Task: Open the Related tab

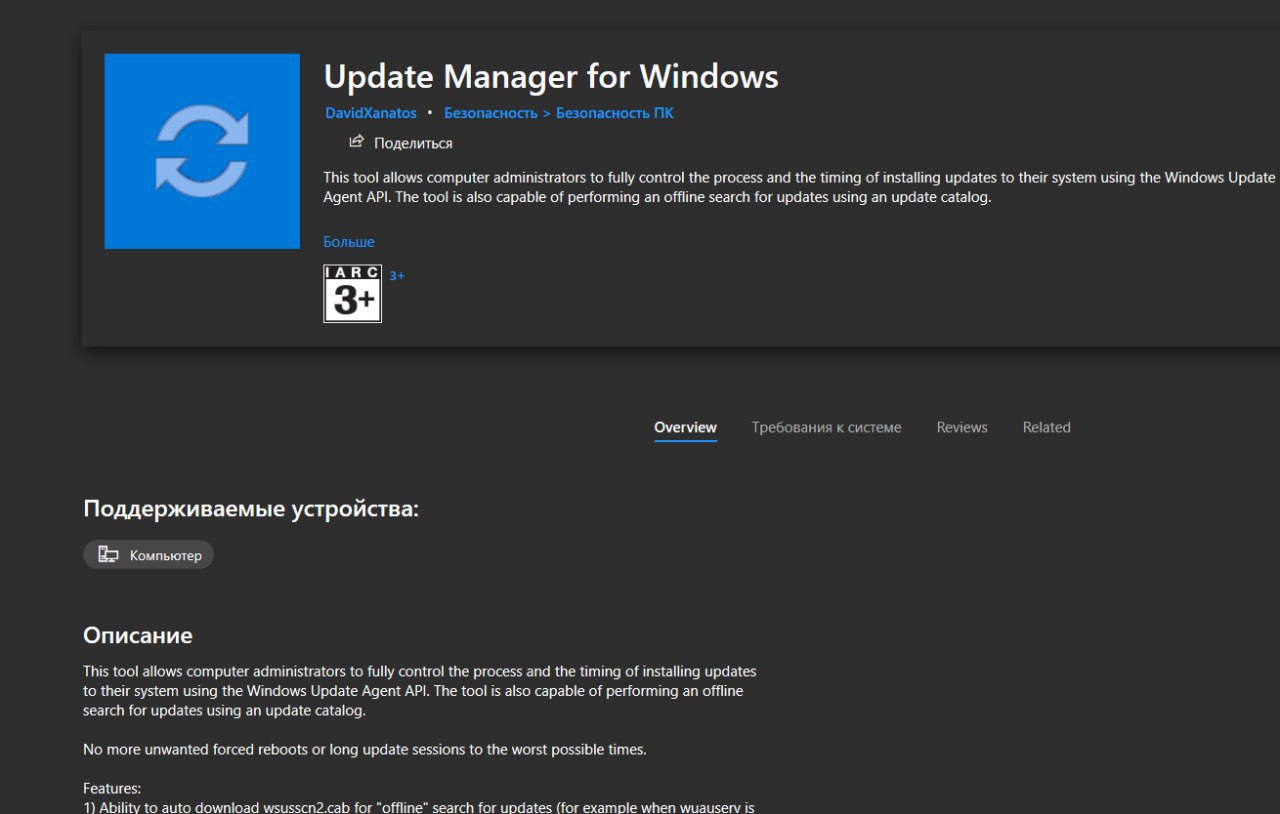Action: (x=1046, y=427)
